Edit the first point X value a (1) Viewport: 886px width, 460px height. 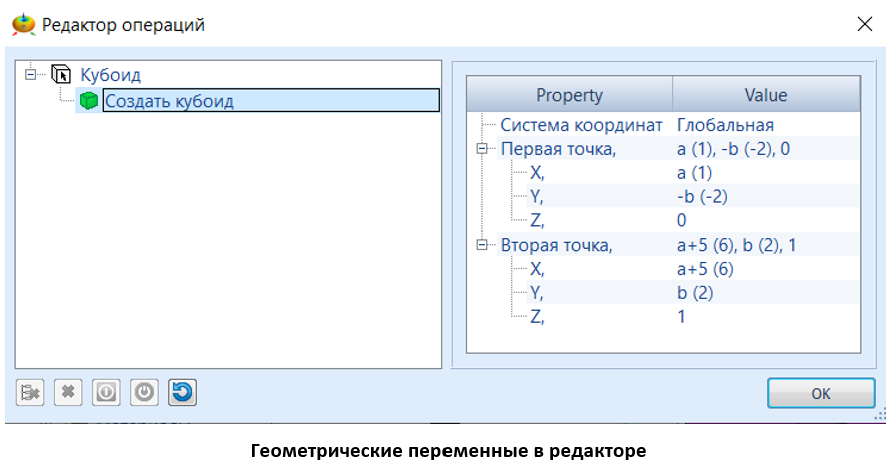[x=694, y=173]
